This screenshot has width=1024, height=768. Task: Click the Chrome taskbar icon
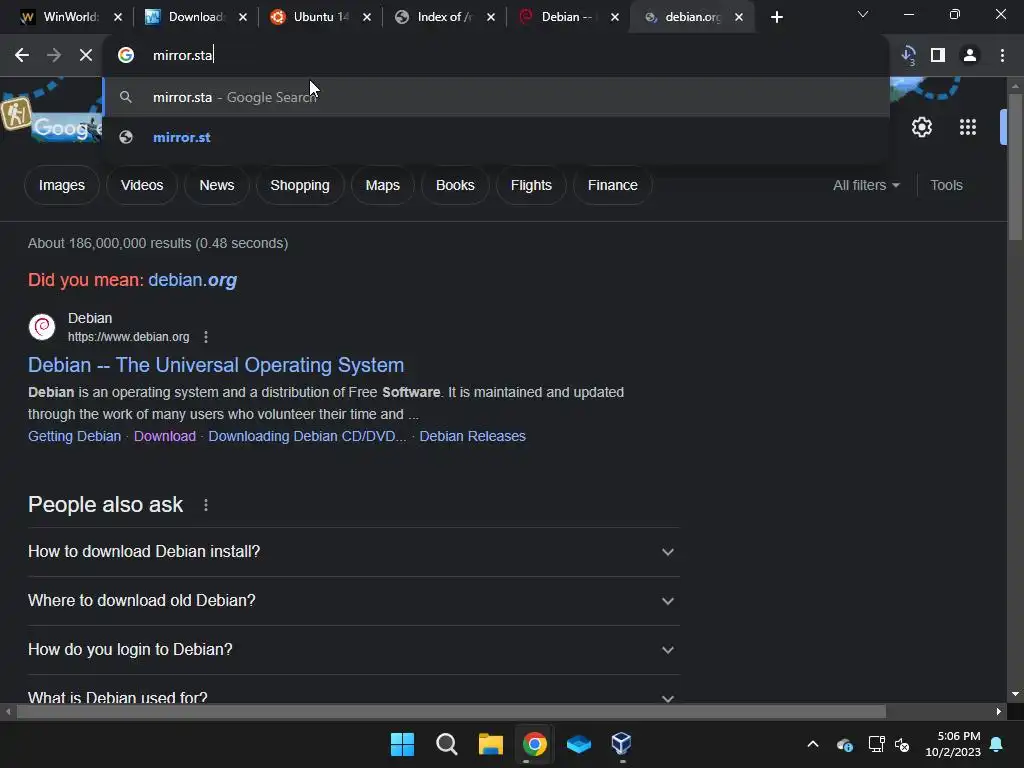pyautogui.click(x=534, y=744)
